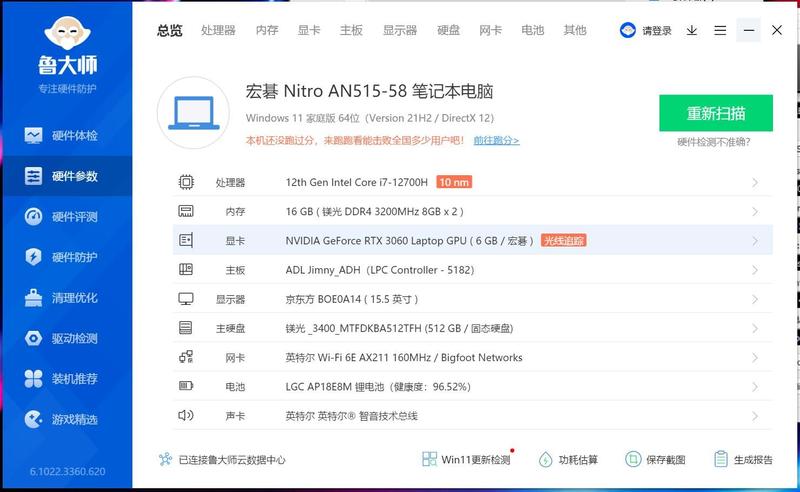The width and height of the screenshot is (800, 492).
Task: Expand the 主硬盘 row chevron
Action: coord(755,328)
